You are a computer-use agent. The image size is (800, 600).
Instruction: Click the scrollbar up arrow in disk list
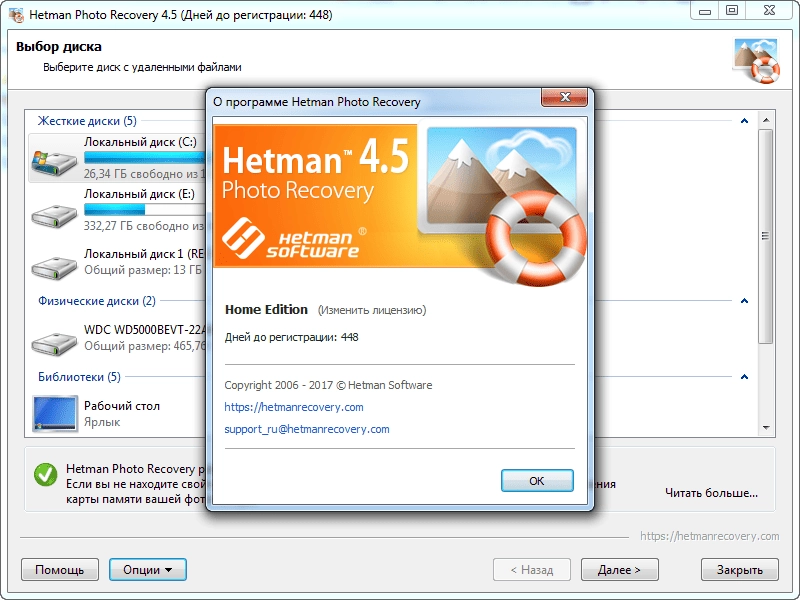(766, 120)
